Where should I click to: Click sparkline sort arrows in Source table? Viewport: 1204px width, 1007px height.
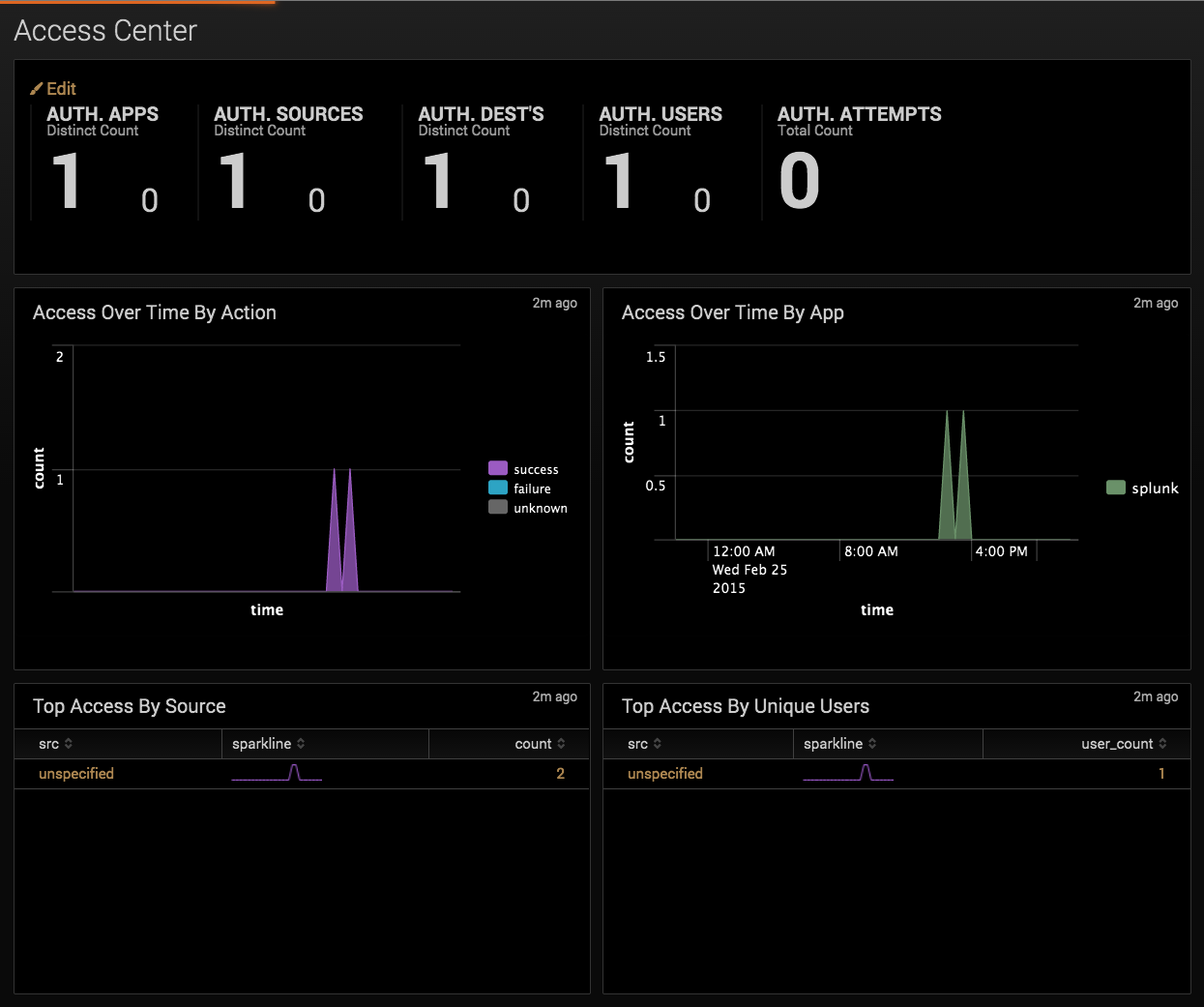301,744
